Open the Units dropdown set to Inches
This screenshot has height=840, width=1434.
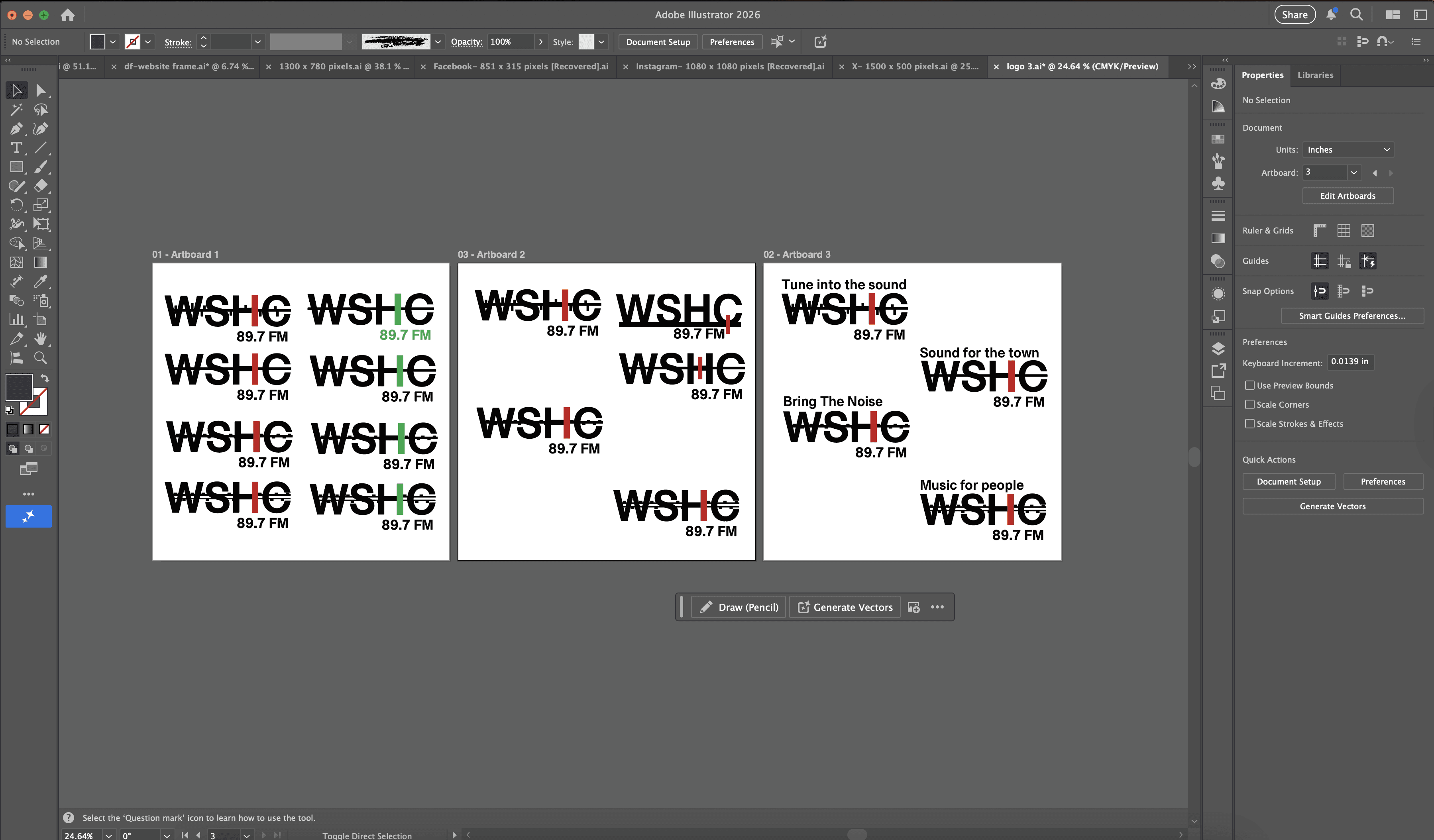(1348, 150)
